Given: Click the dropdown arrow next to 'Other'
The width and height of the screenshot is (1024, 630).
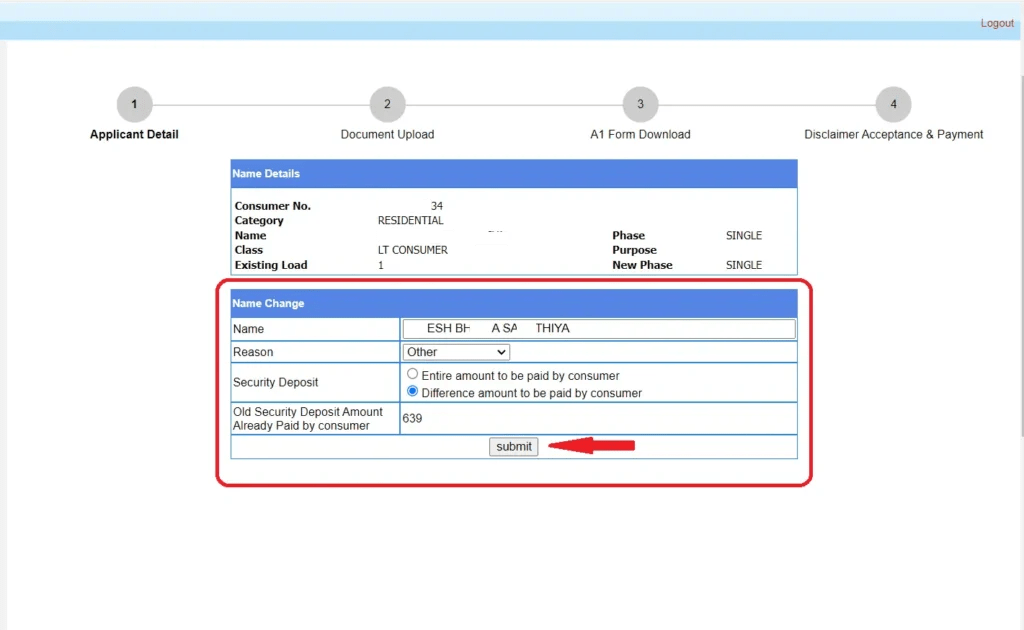Looking at the screenshot, I should click(x=502, y=352).
